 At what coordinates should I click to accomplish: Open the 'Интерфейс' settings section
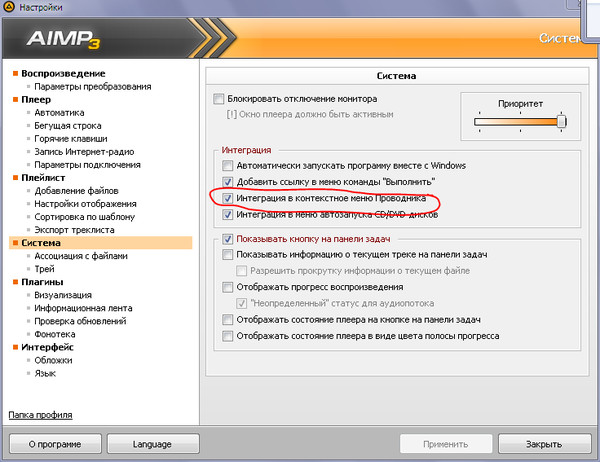pyautogui.click(x=47, y=347)
